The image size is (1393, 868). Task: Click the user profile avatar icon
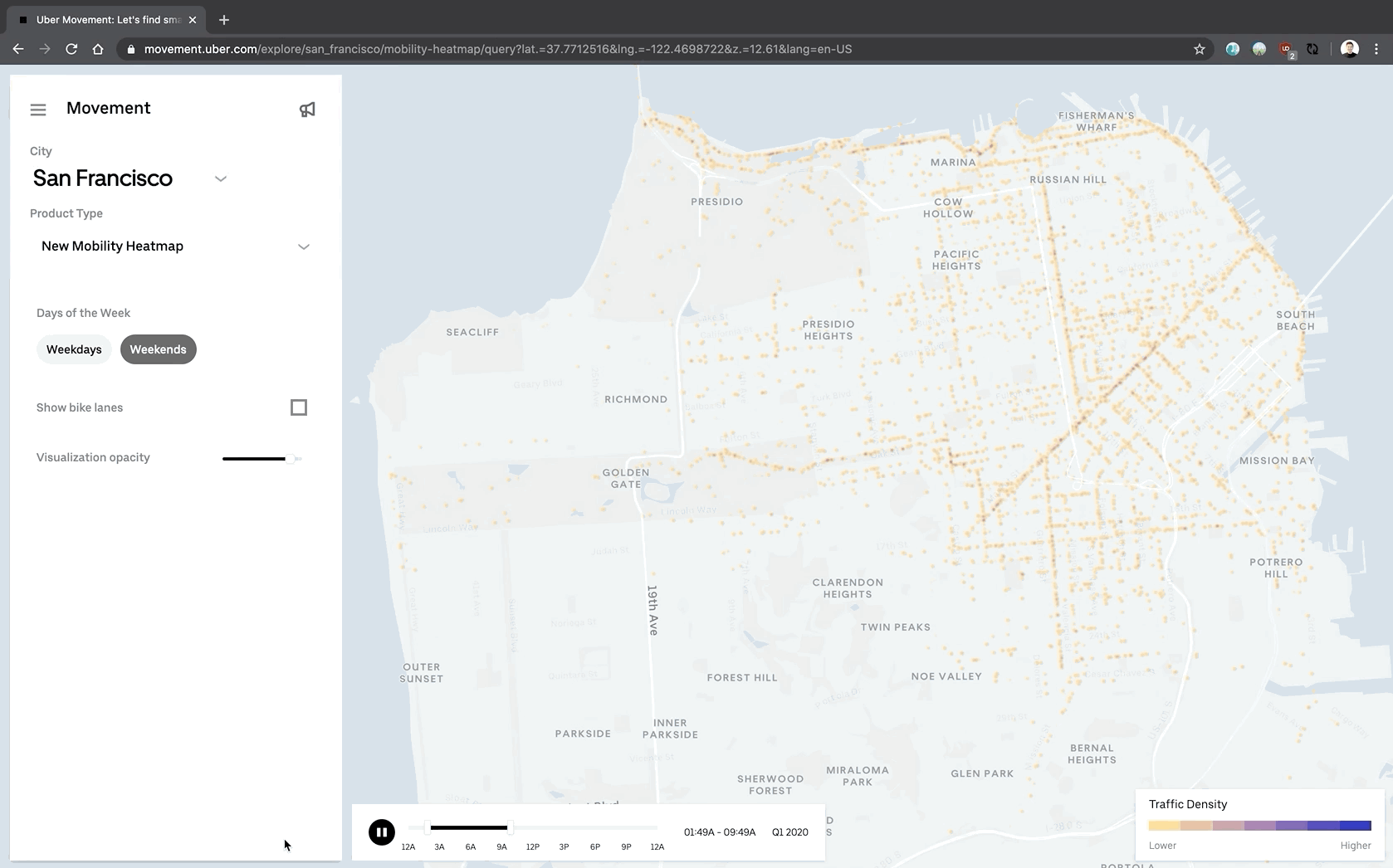(x=1349, y=49)
